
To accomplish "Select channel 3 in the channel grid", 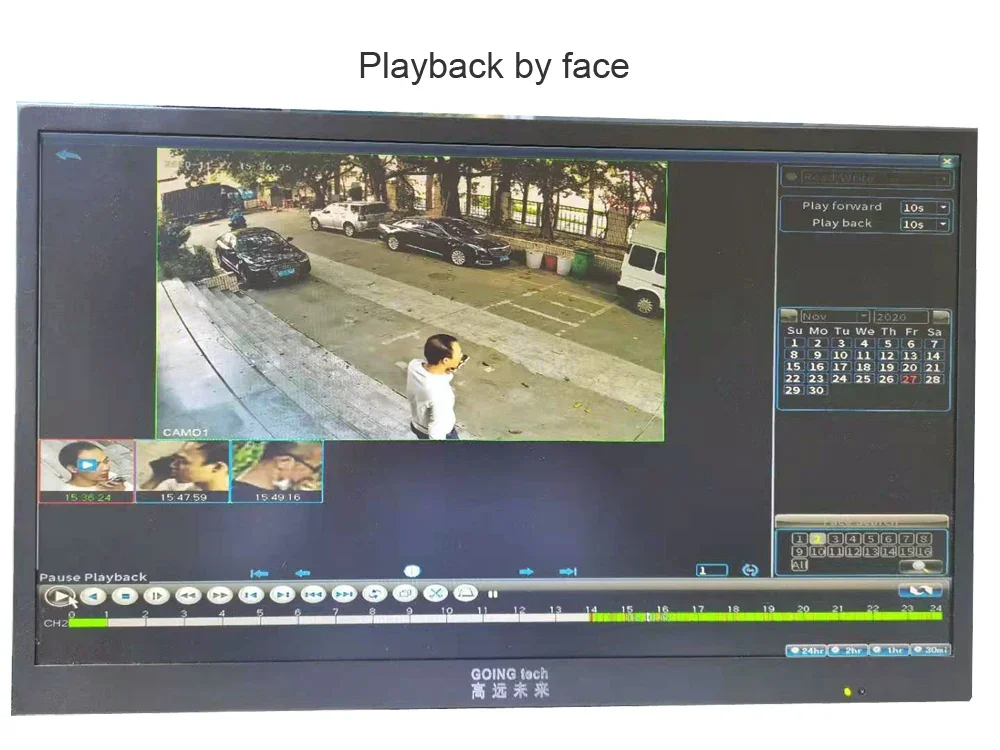I will click(835, 539).
